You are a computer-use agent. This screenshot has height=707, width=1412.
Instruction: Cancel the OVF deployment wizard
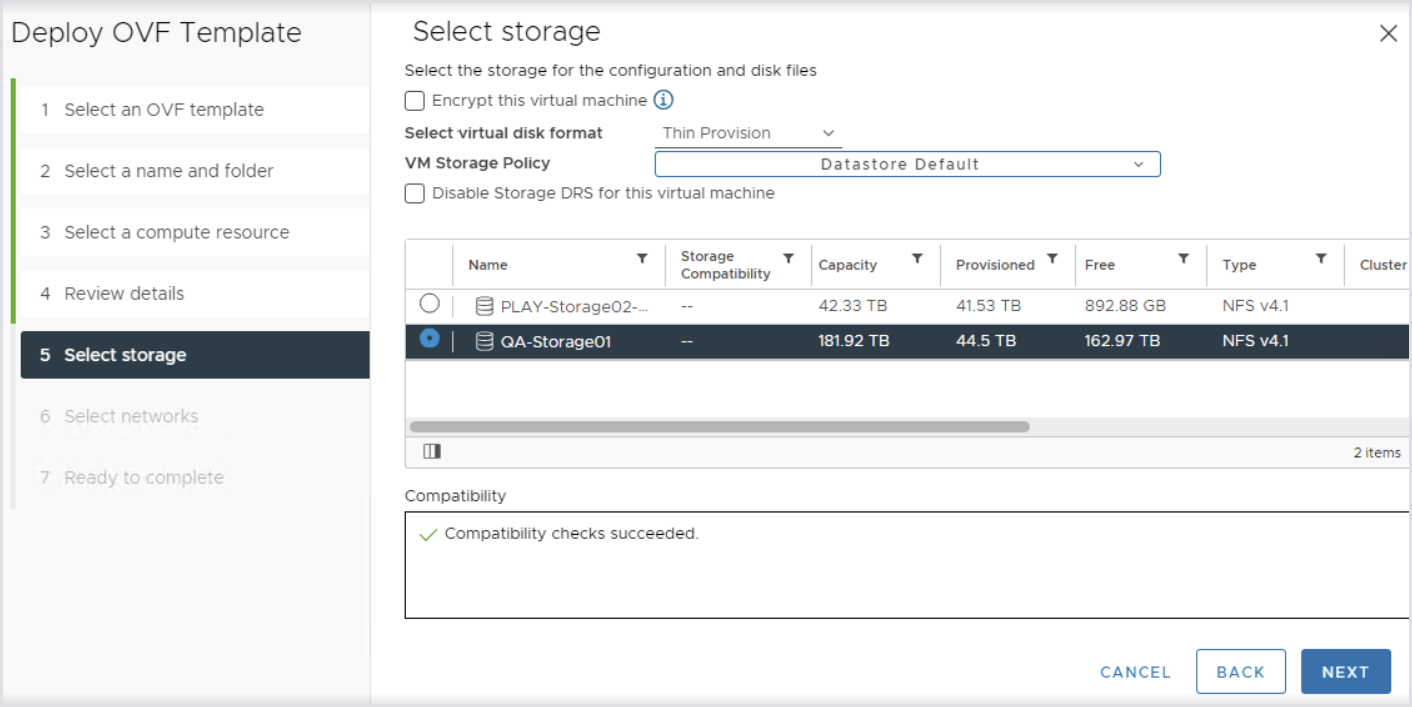click(x=1135, y=672)
